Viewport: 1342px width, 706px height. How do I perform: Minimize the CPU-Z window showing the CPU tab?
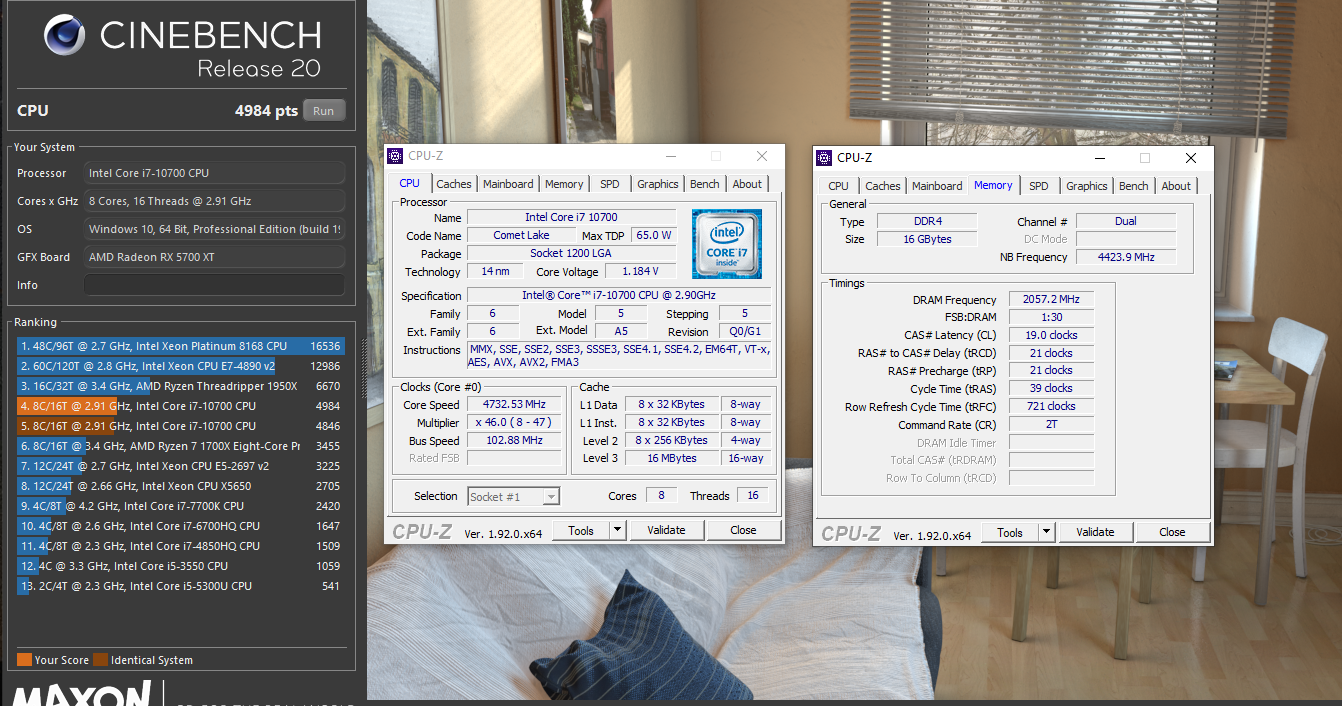pos(670,156)
